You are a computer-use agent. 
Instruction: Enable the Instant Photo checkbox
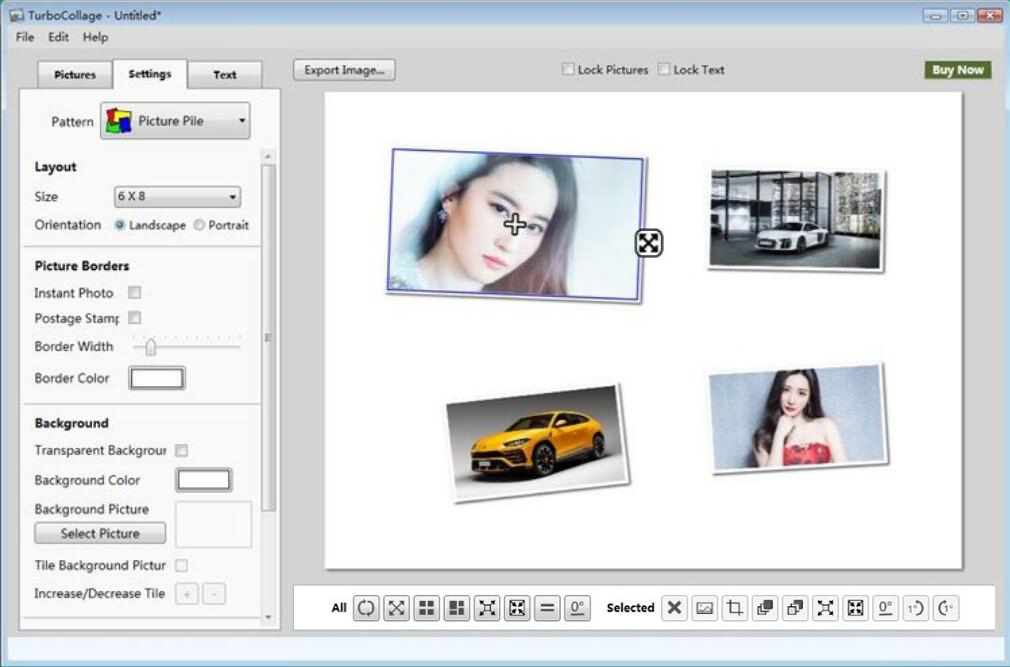134,293
